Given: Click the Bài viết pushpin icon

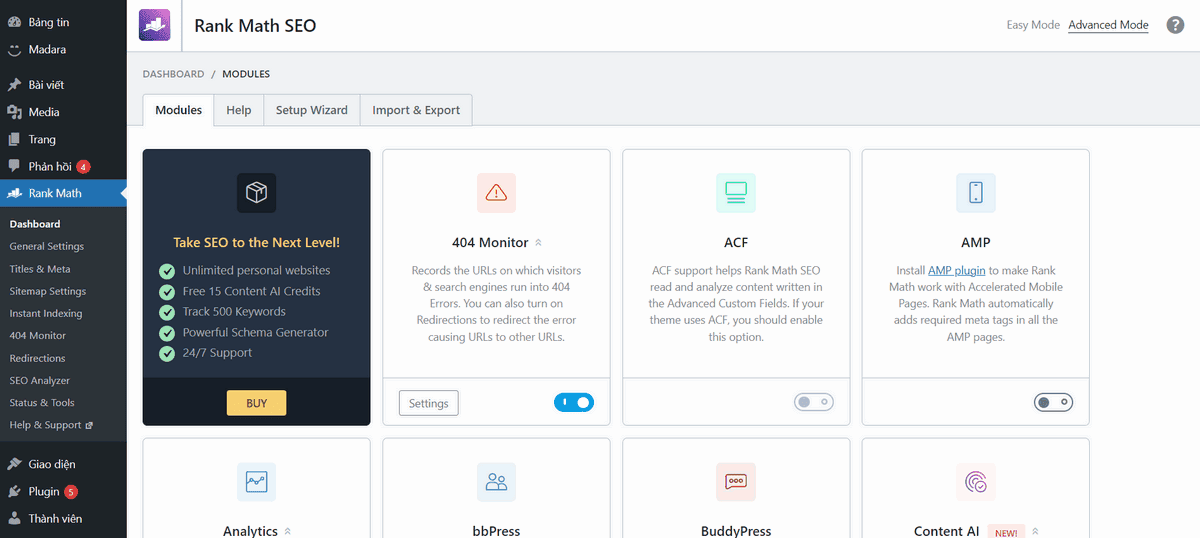Looking at the screenshot, I should click(x=15, y=85).
